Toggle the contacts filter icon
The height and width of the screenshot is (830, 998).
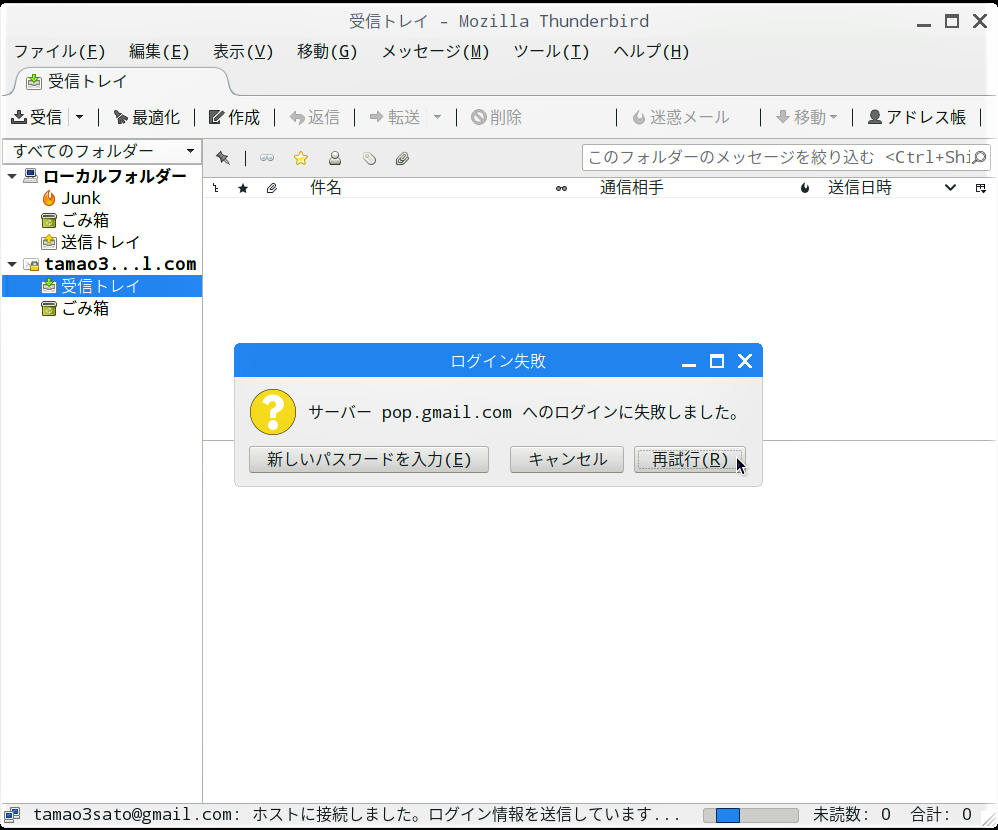click(335, 158)
